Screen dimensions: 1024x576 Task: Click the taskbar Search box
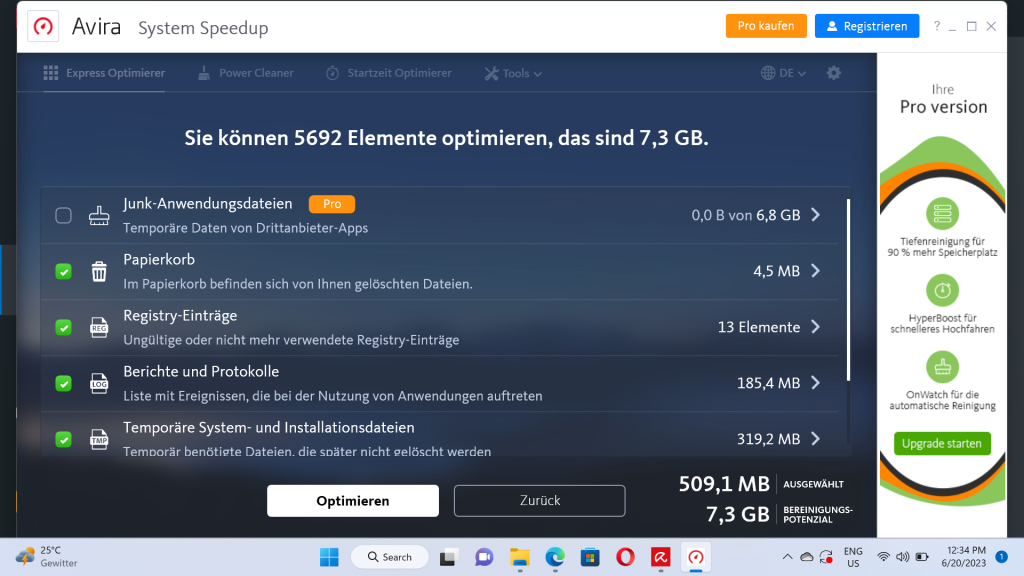coord(390,557)
